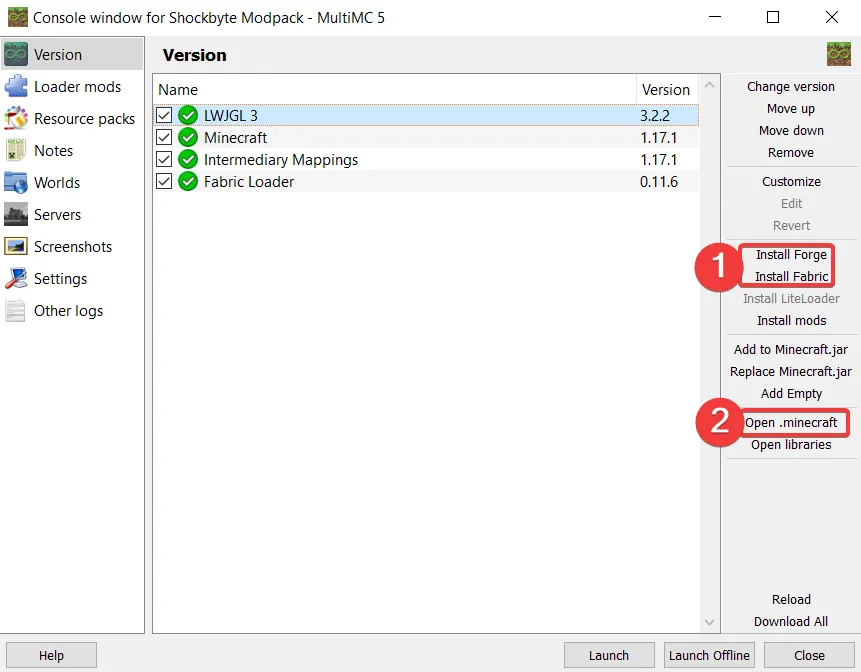Viewport: 861px width, 672px height.
Task: Sort list by Version column header
Action: (667, 89)
